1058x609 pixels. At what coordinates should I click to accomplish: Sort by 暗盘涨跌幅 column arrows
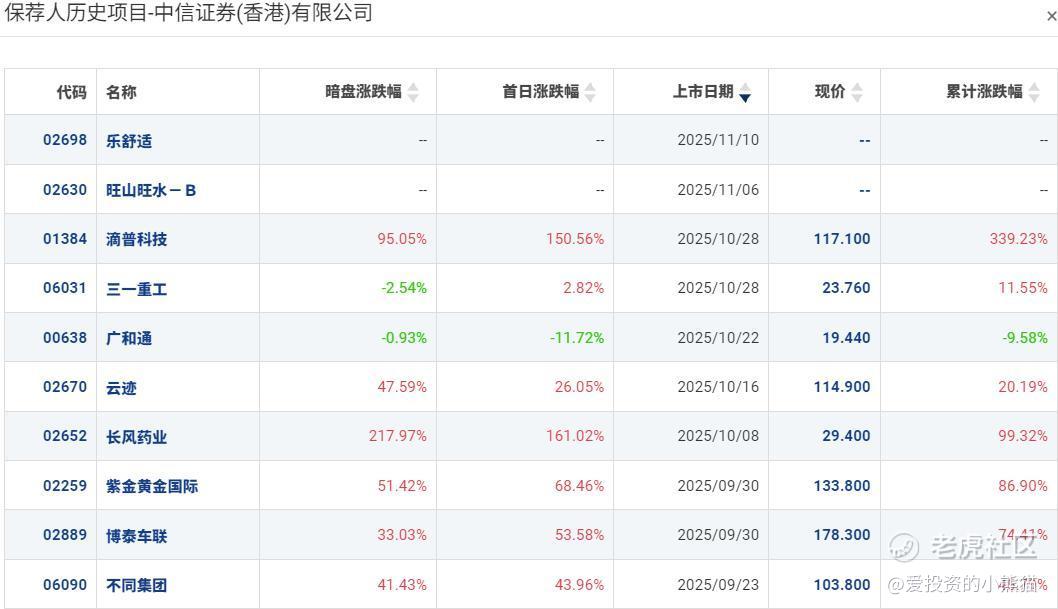[413, 92]
